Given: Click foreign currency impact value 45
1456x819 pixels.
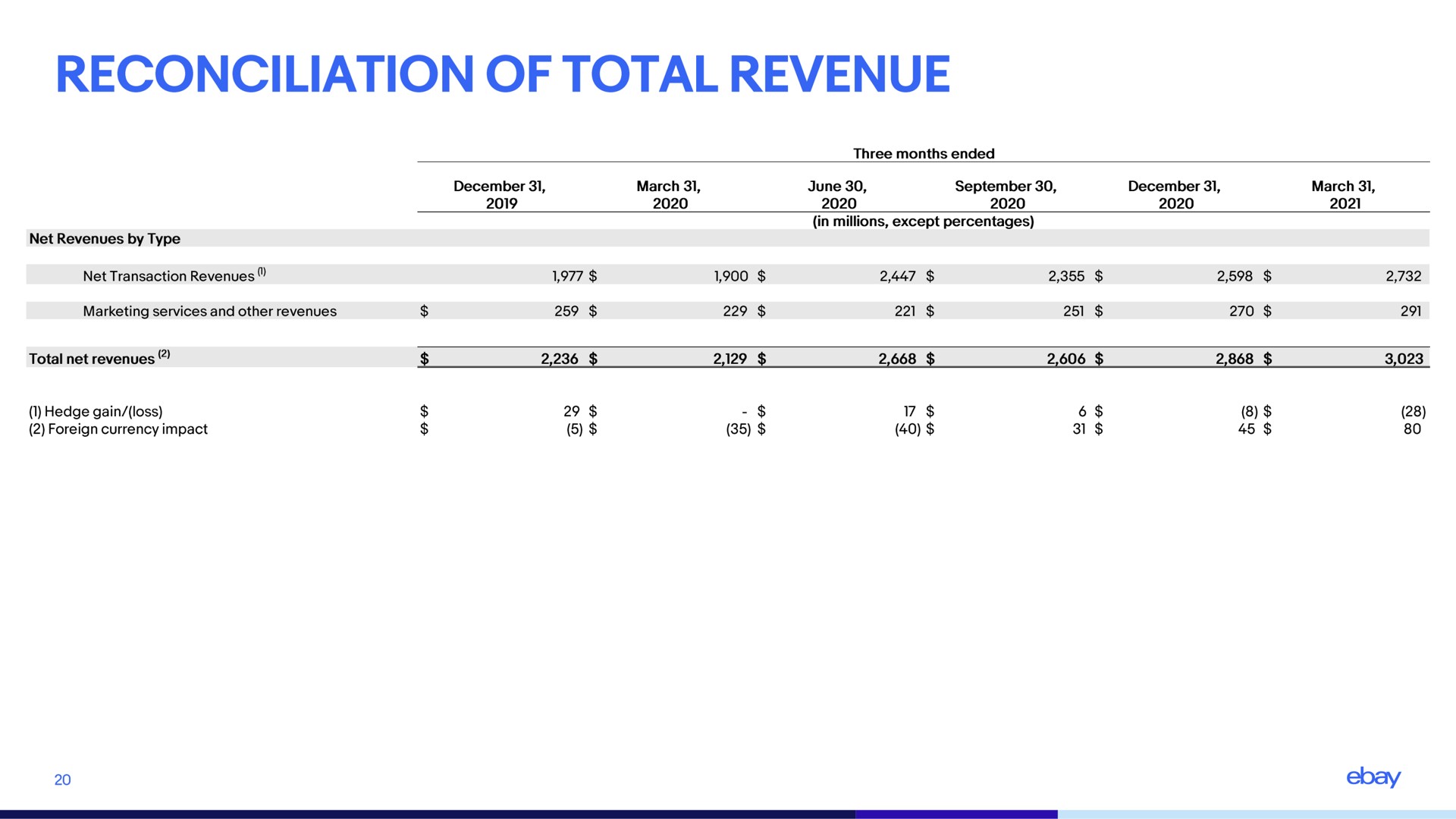Looking at the screenshot, I should tap(1246, 429).
